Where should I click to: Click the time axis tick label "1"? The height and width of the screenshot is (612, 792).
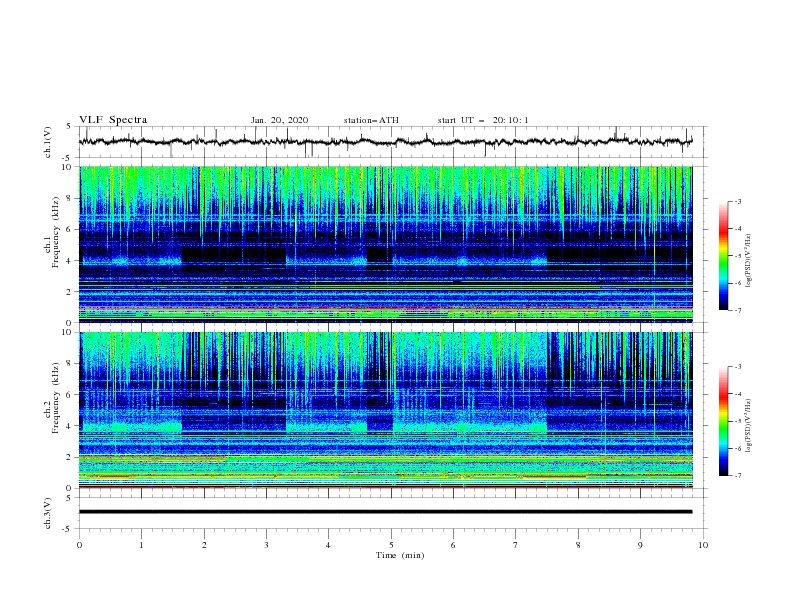tap(141, 545)
